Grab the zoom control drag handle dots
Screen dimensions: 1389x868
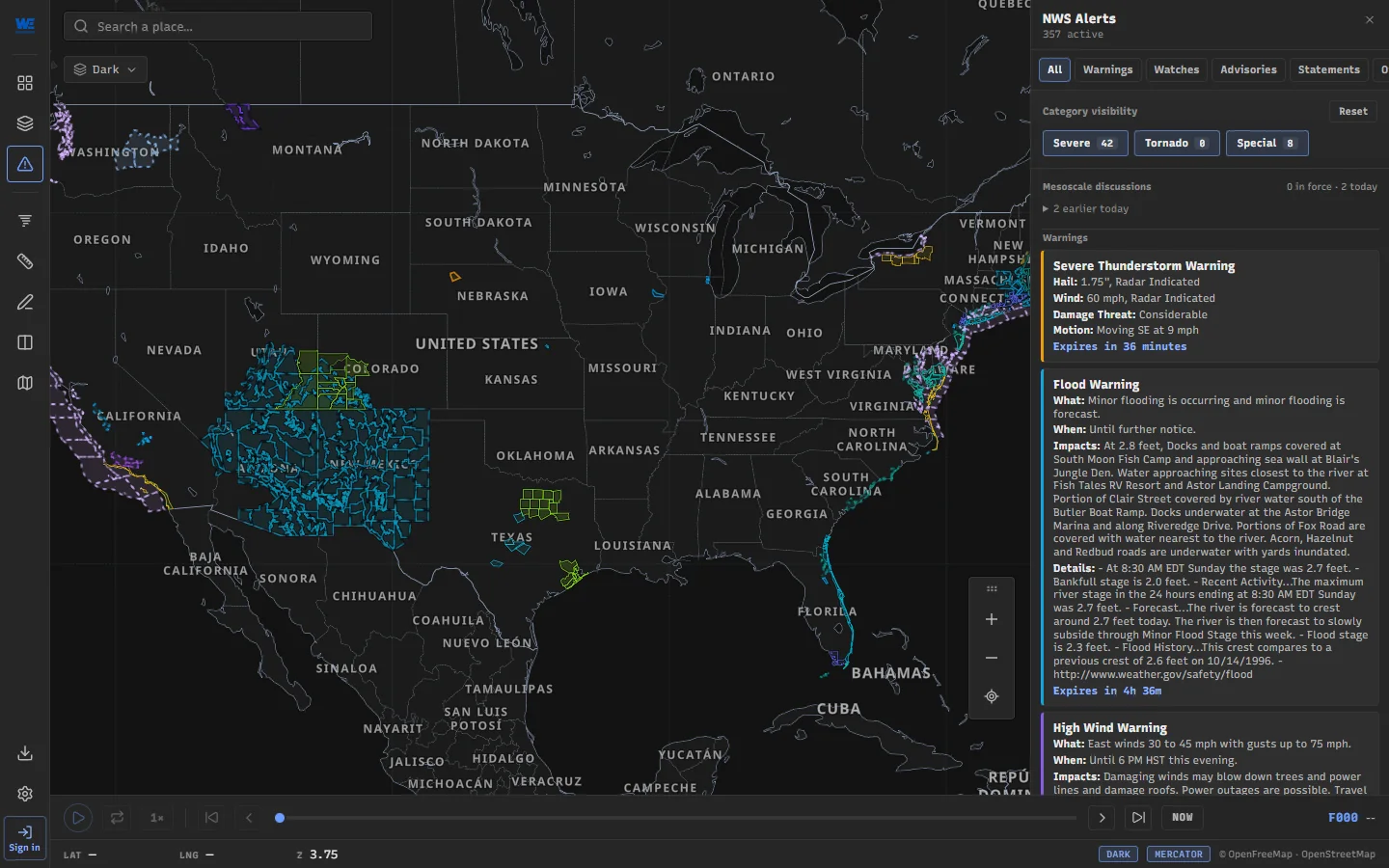click(x=992, y=588)
